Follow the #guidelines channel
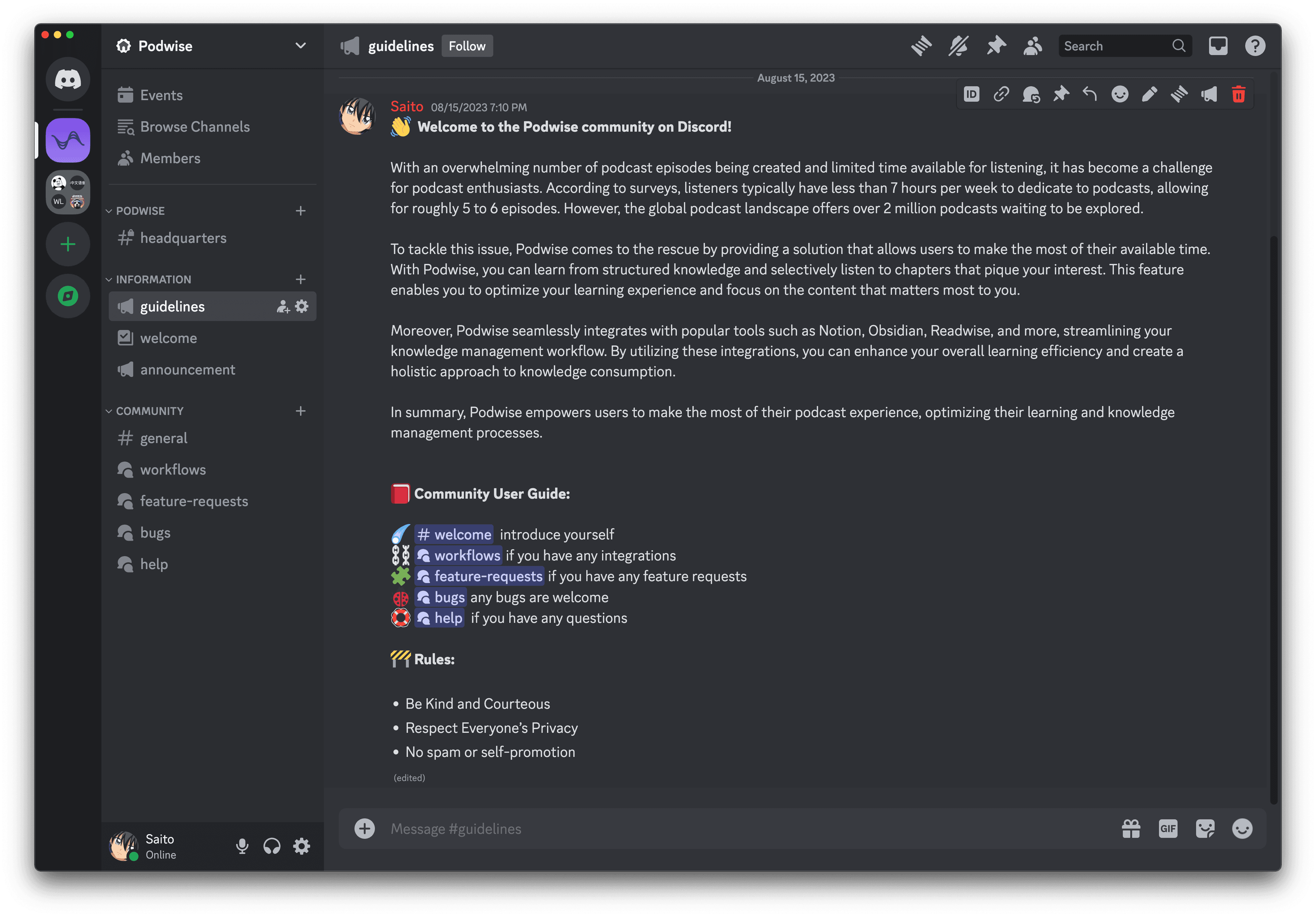Screen dimensions: 1316x917 (466, 45)
